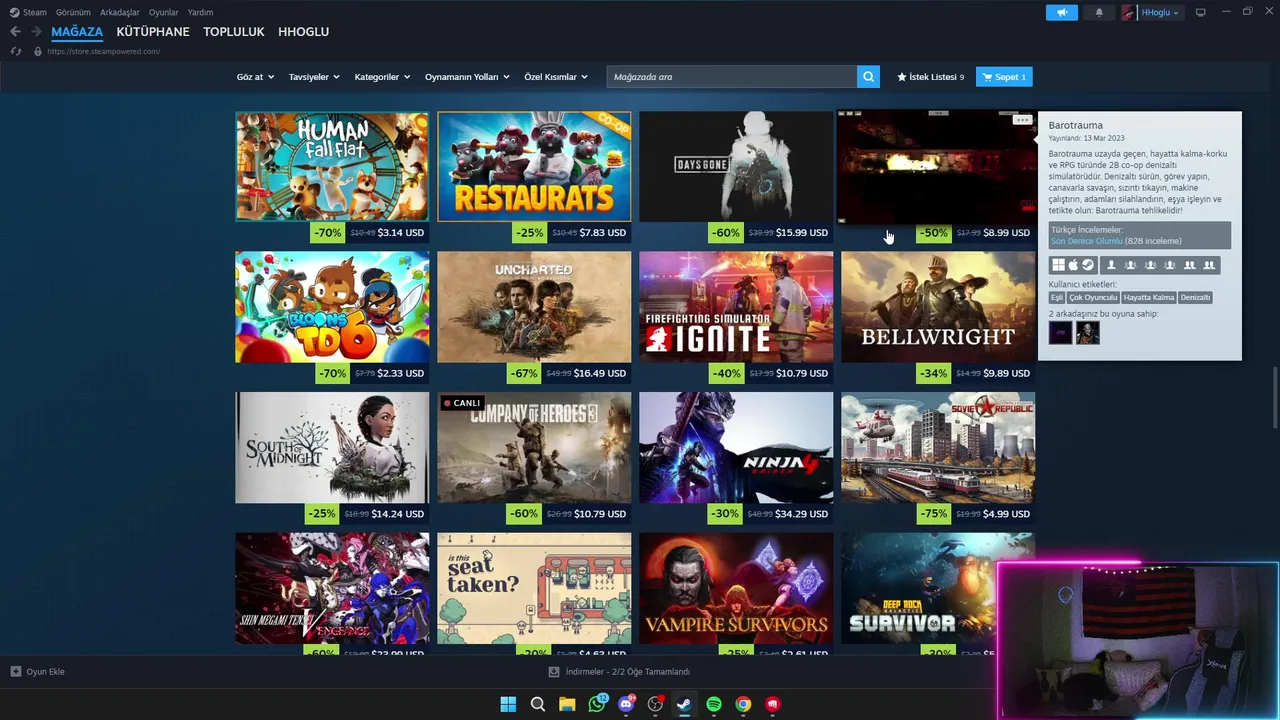Open Bloons TD 6 game card
1280x720 pixels.
(x=332, y=306)
